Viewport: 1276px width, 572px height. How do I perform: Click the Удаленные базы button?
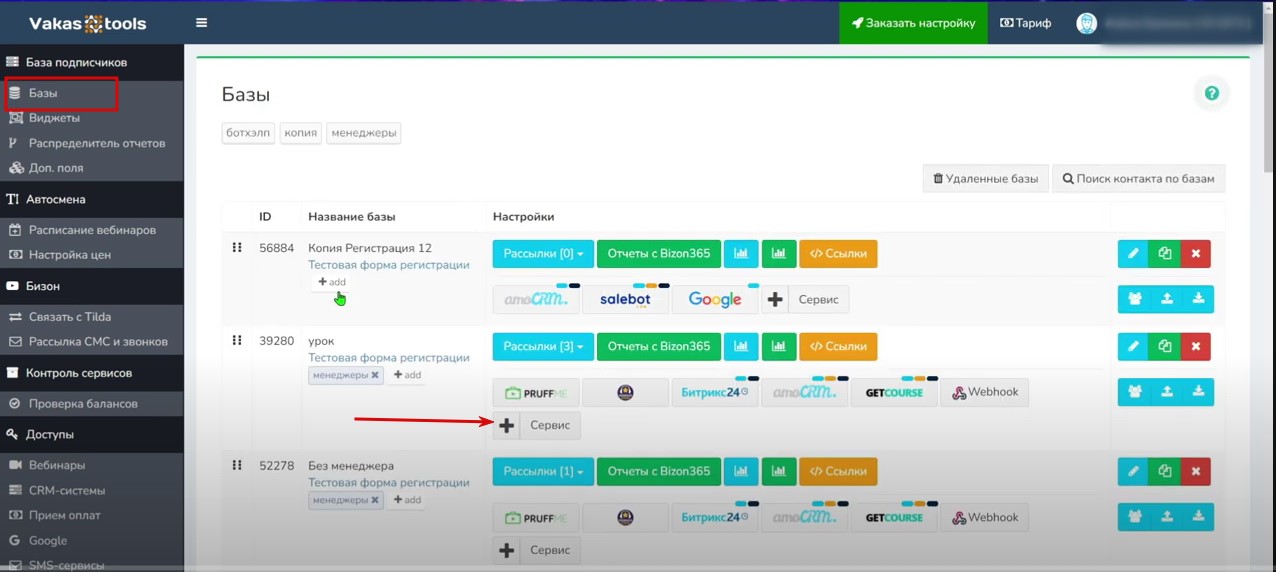pyautogui.click(x=985, y=179)
